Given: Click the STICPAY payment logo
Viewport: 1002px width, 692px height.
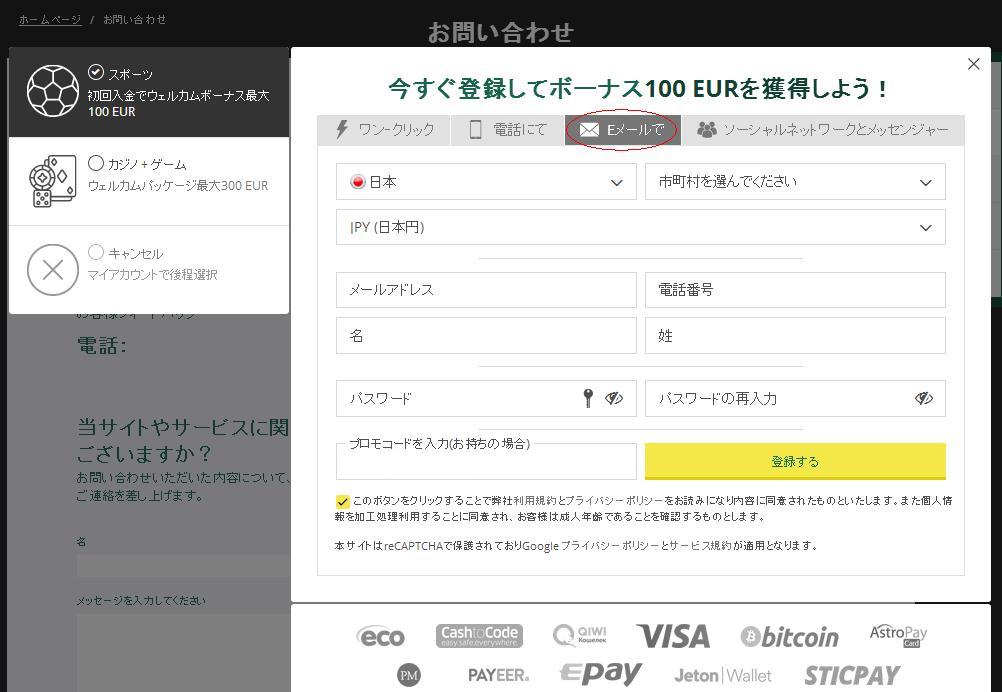Looking at the screenshot, I should 852,675.
